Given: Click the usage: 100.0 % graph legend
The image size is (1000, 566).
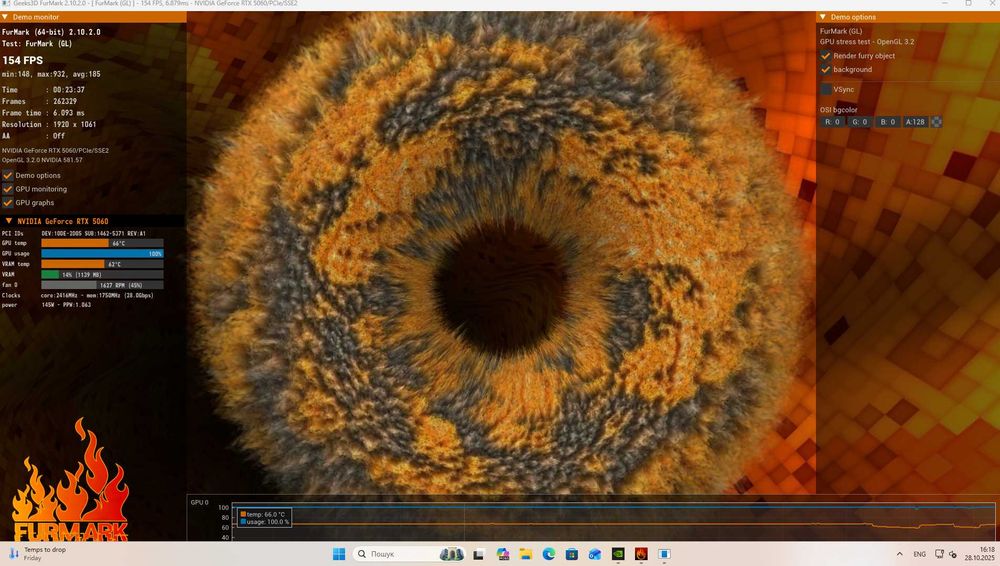Looking at the screenshot, I should 265,522.
